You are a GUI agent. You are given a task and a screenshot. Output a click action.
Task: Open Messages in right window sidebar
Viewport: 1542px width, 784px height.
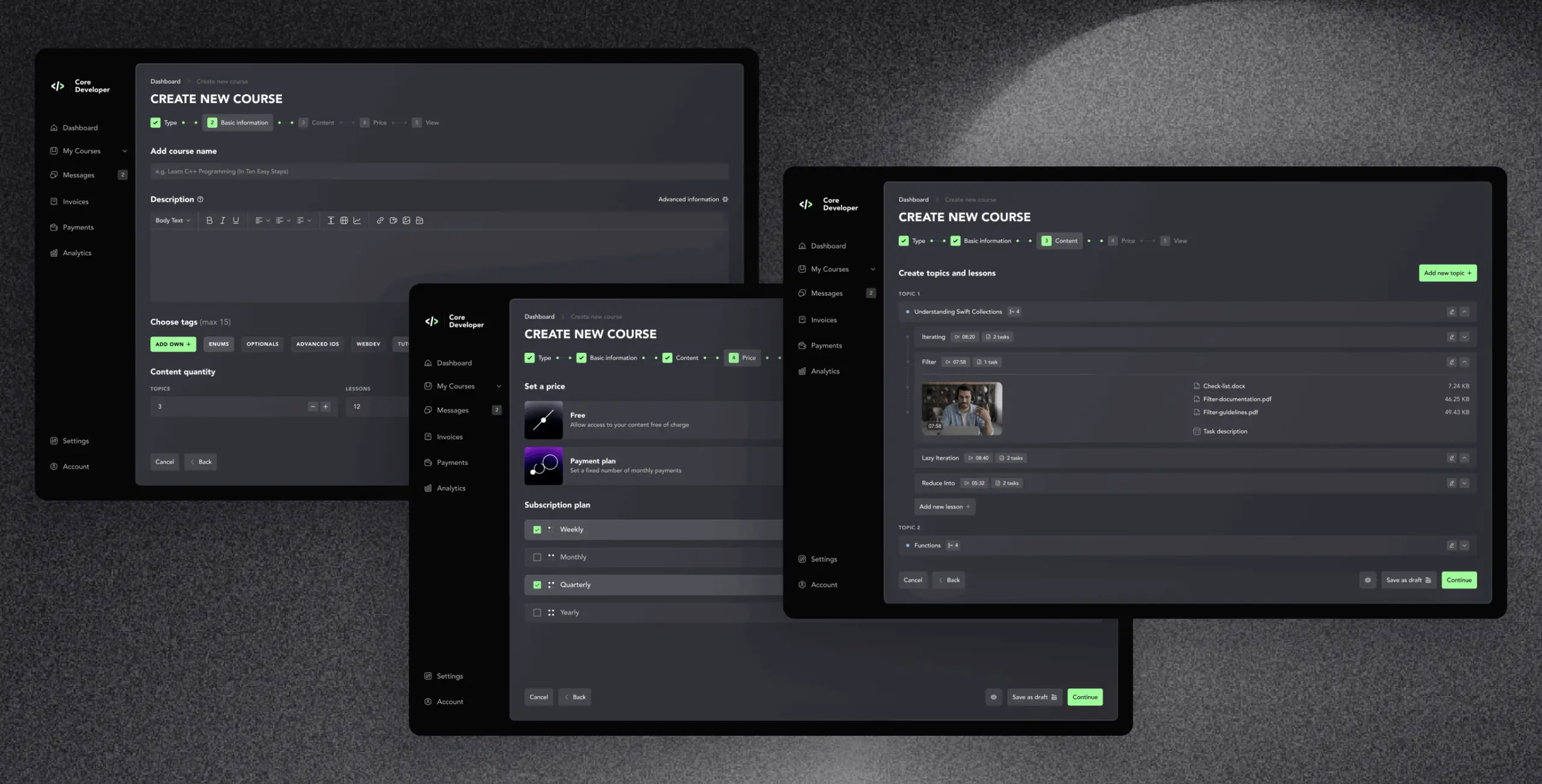coord(826,293)
